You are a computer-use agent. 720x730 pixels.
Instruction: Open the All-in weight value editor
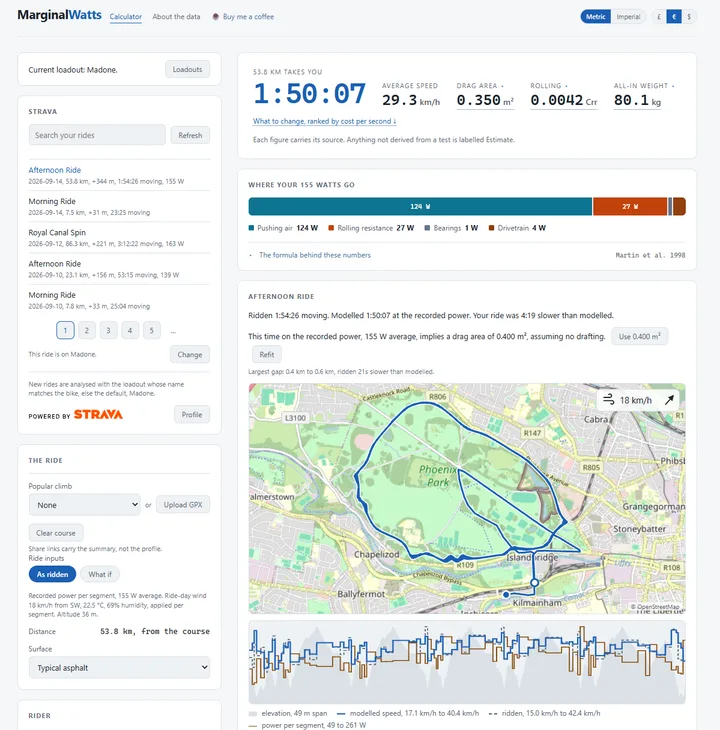pyautogui.click(x=637, y=100)
